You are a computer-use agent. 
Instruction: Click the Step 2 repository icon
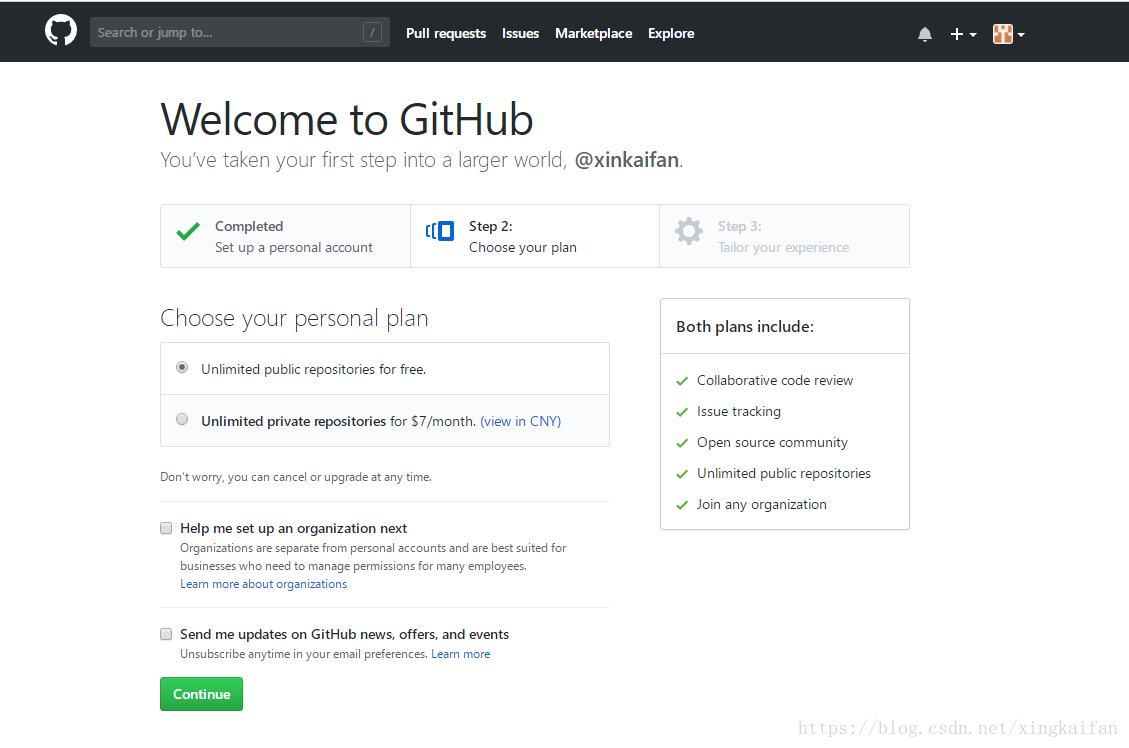point(439,230)
